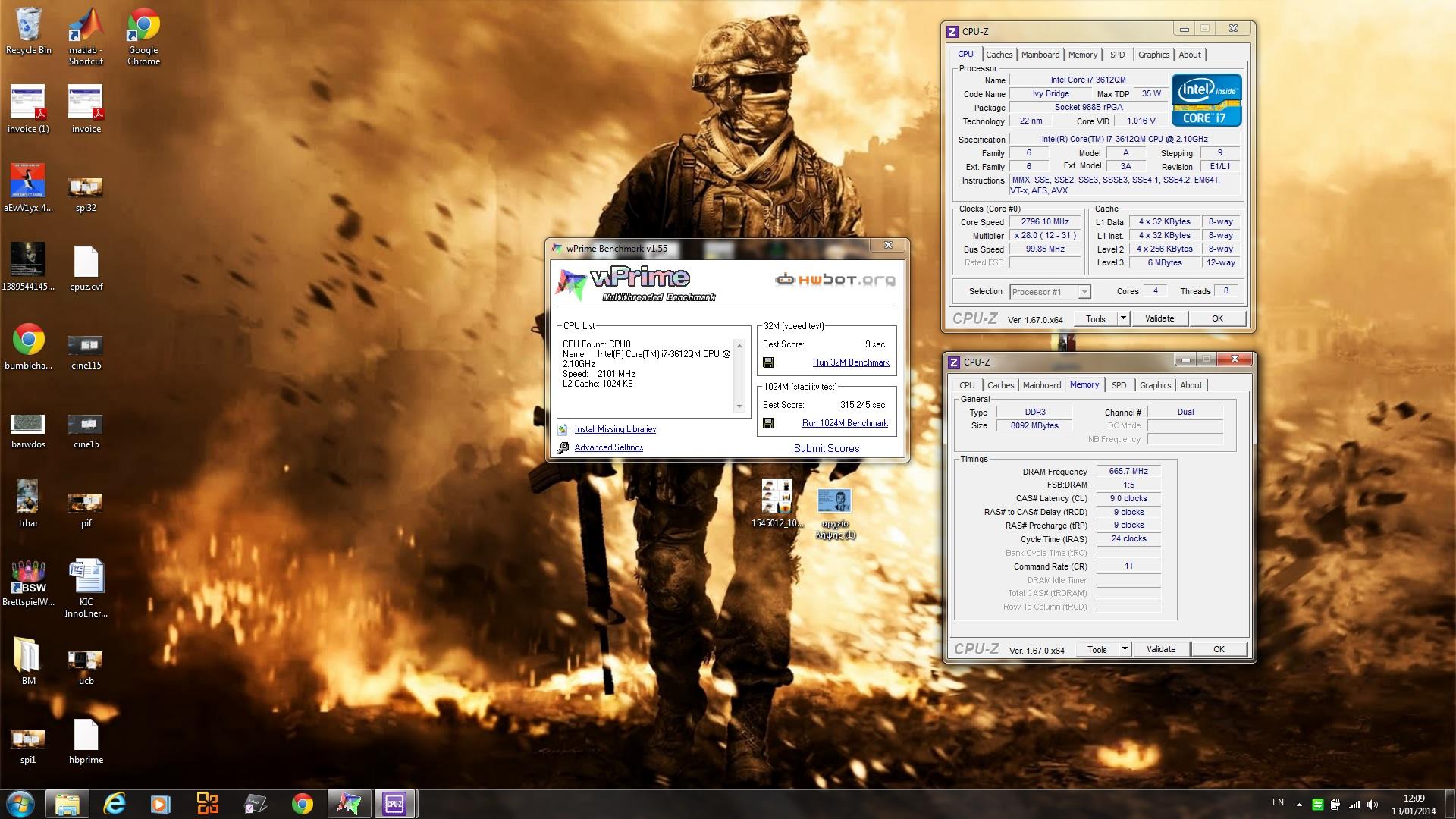Open Windows Explorer from taskbar

(x=67, y=803)
